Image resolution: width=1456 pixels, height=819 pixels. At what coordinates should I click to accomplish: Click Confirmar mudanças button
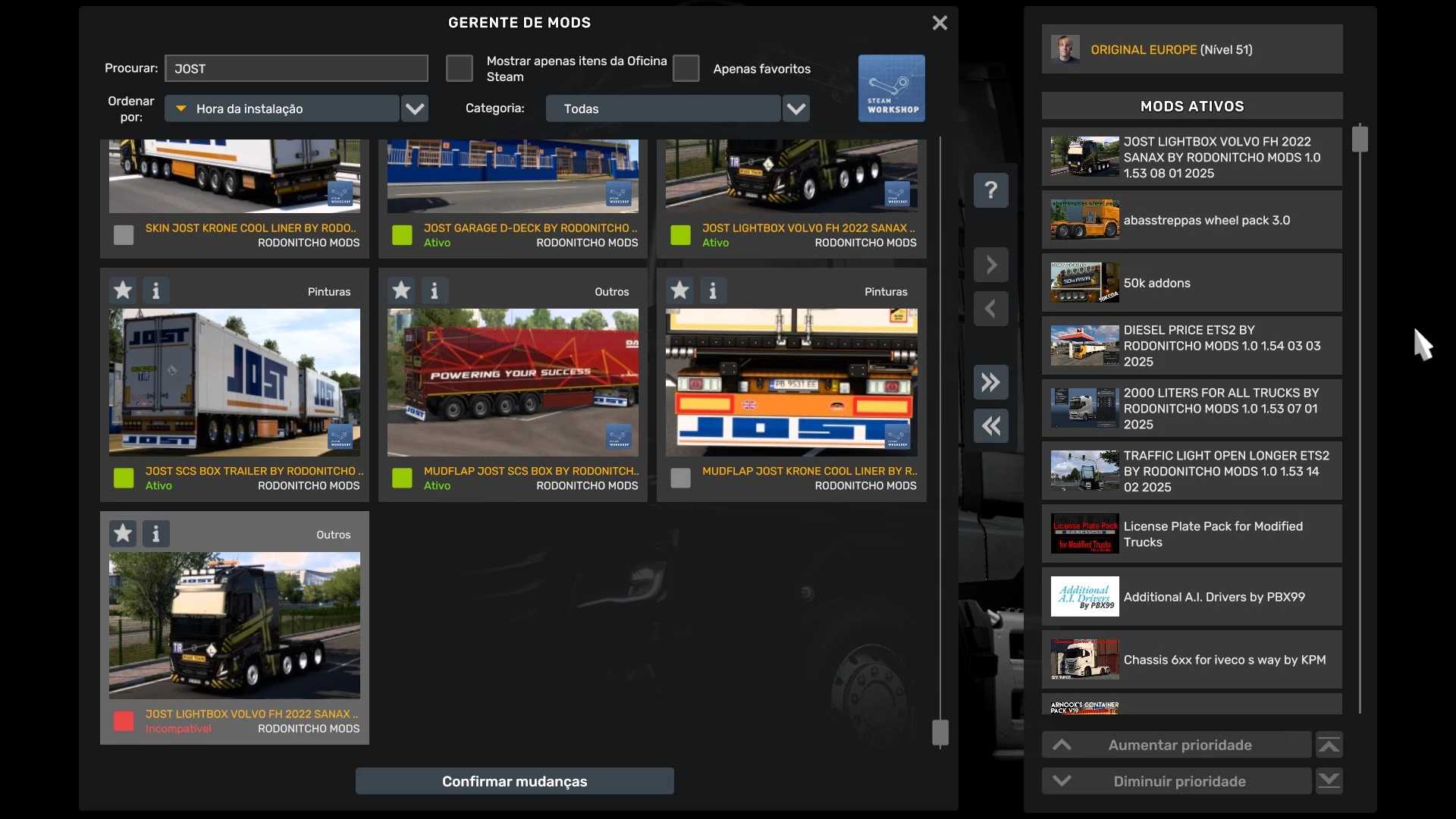(514, 781)
